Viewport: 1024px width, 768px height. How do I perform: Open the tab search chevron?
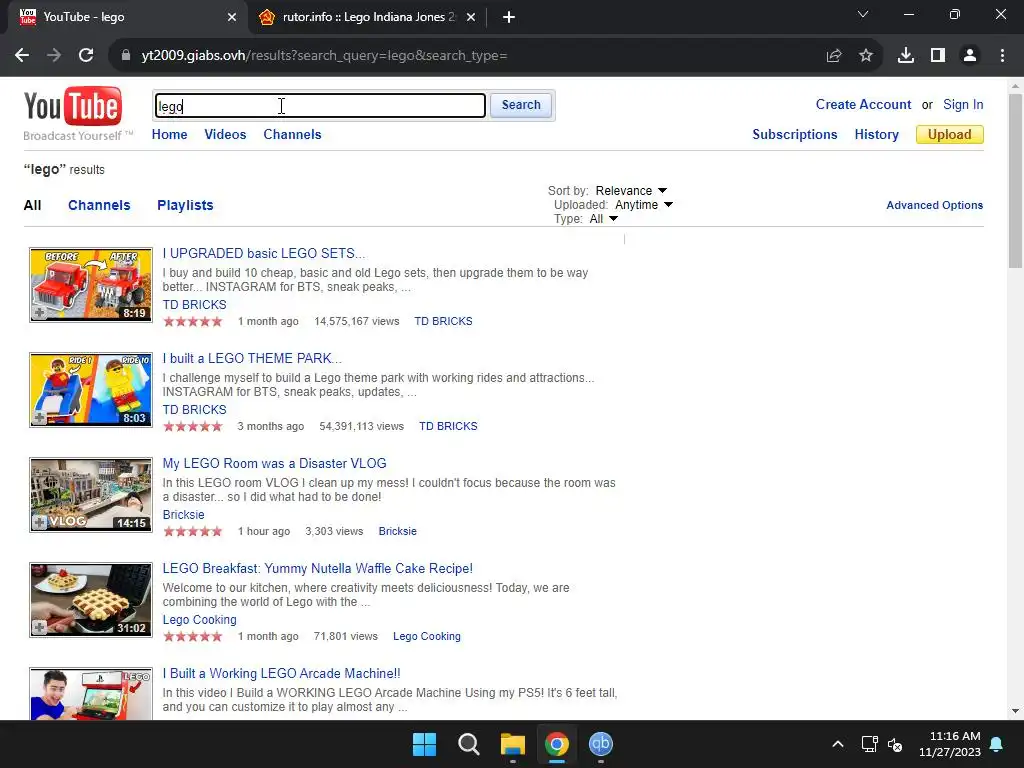point(863,14)
